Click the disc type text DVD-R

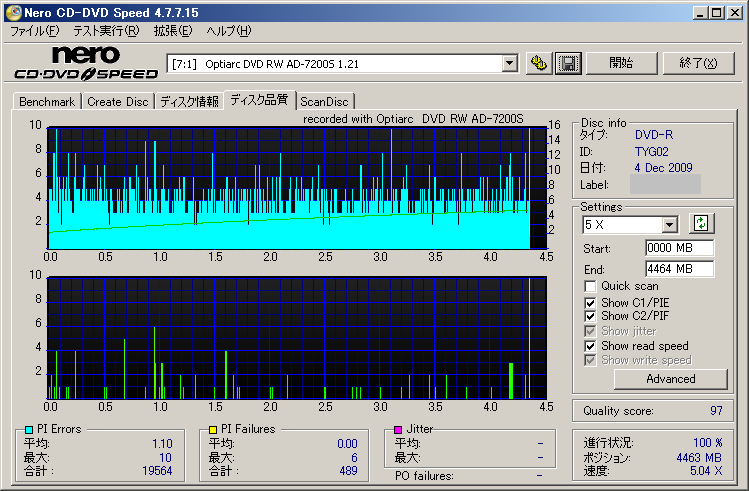pos(654,135)
